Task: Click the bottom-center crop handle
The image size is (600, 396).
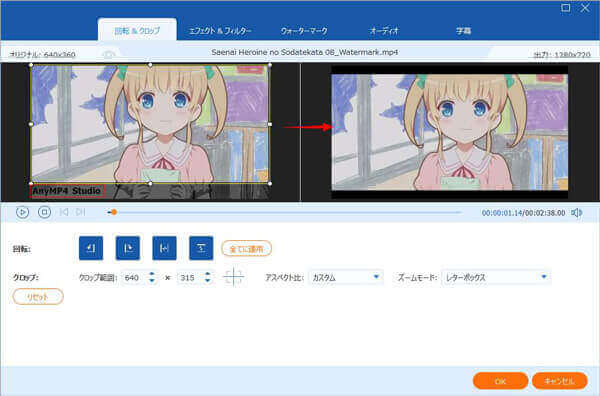Action: click(150, 184)
